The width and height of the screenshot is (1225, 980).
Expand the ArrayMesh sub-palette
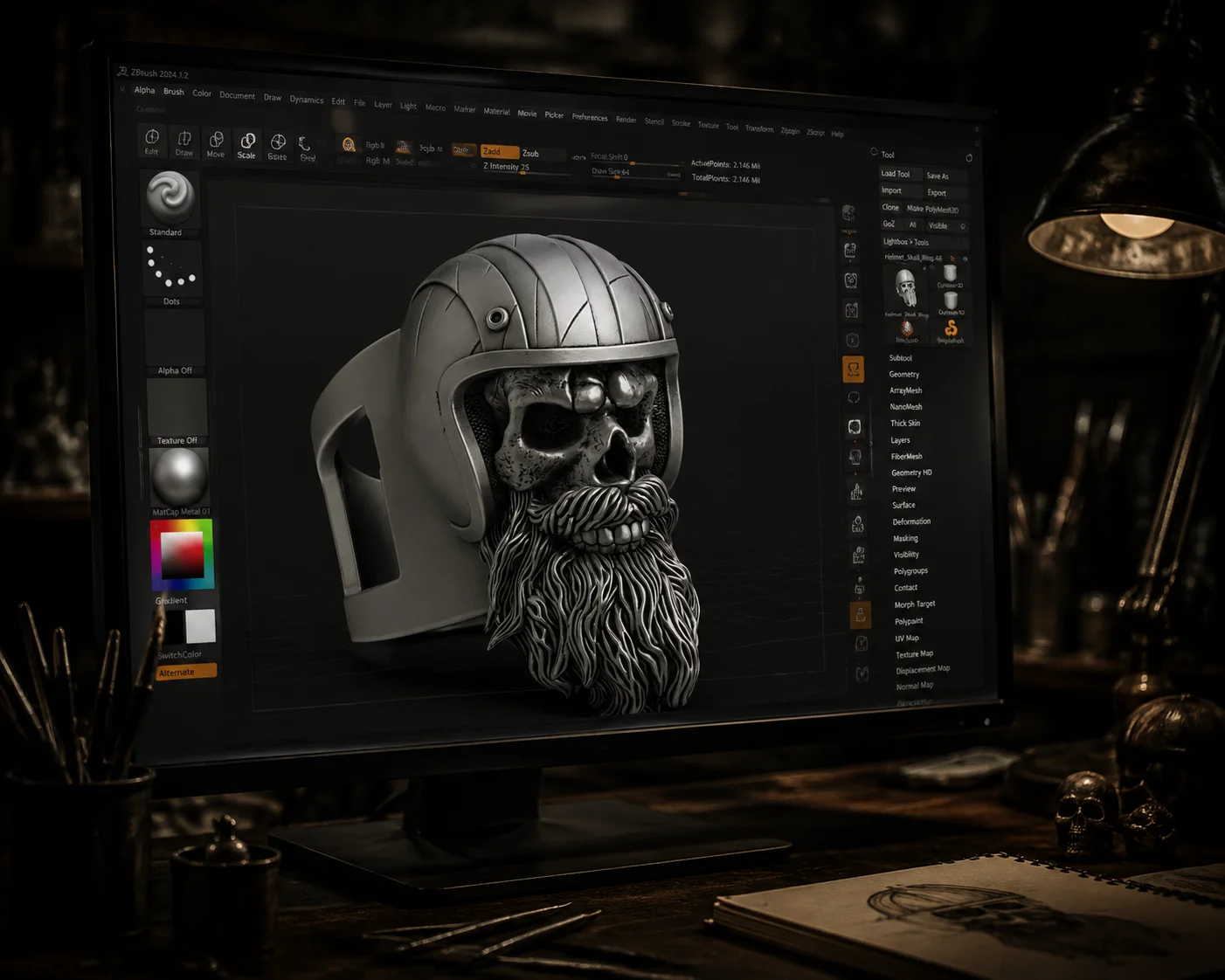click(906, 390)
